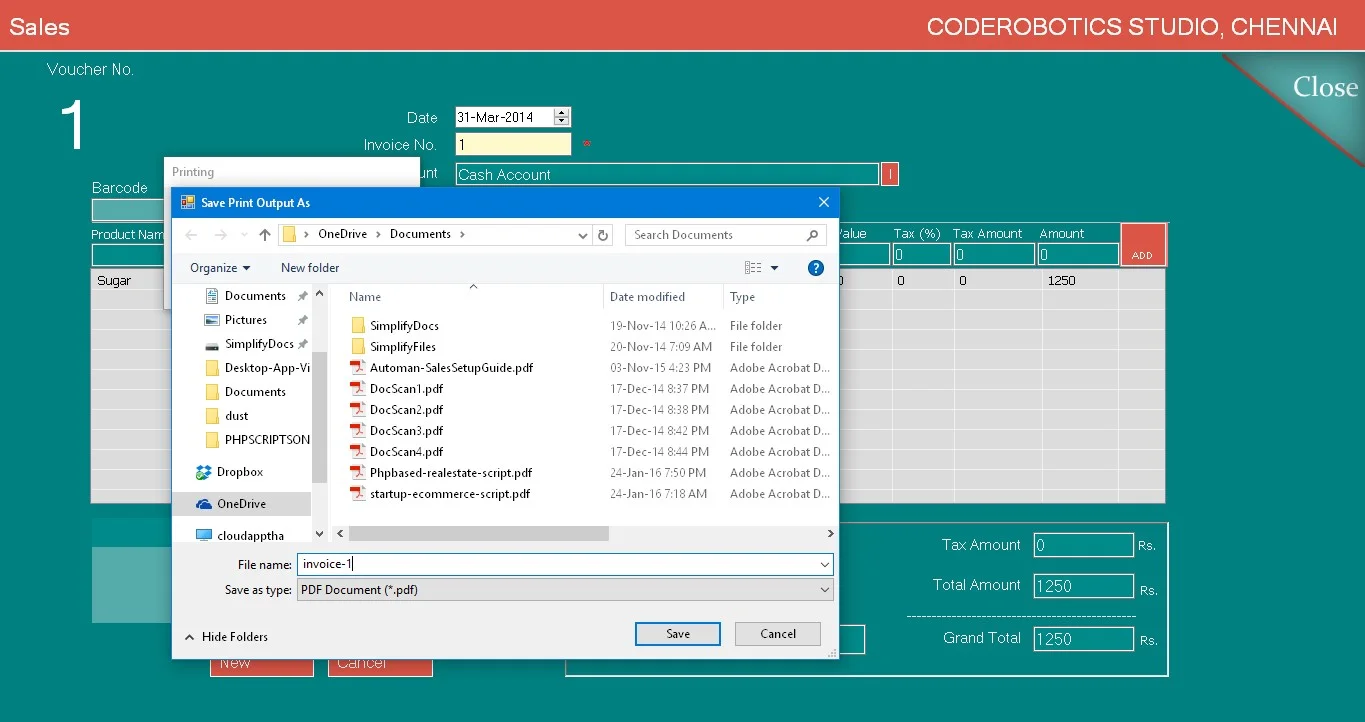Select OneDrive in navigation pane
This screenshot has width=1365, height=722.
pyautogui.click(x=241, y=504)
